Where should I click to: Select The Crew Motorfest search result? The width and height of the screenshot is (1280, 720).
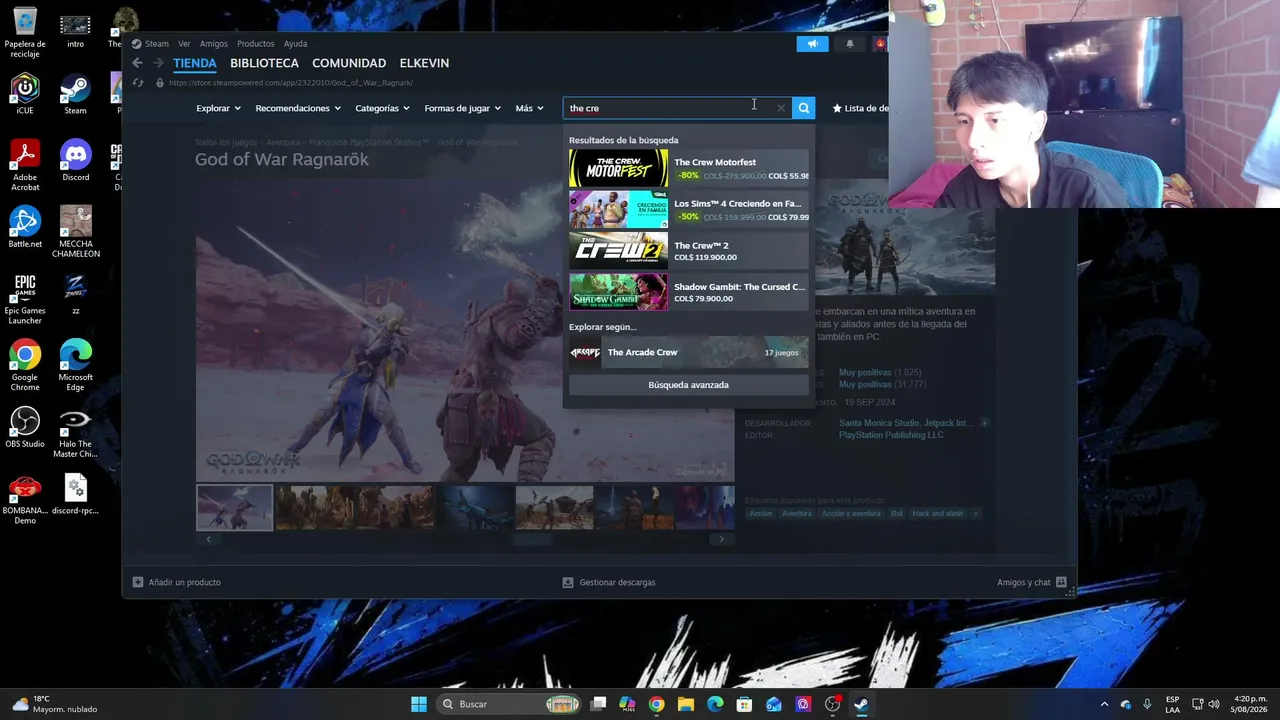coord(688,168)
